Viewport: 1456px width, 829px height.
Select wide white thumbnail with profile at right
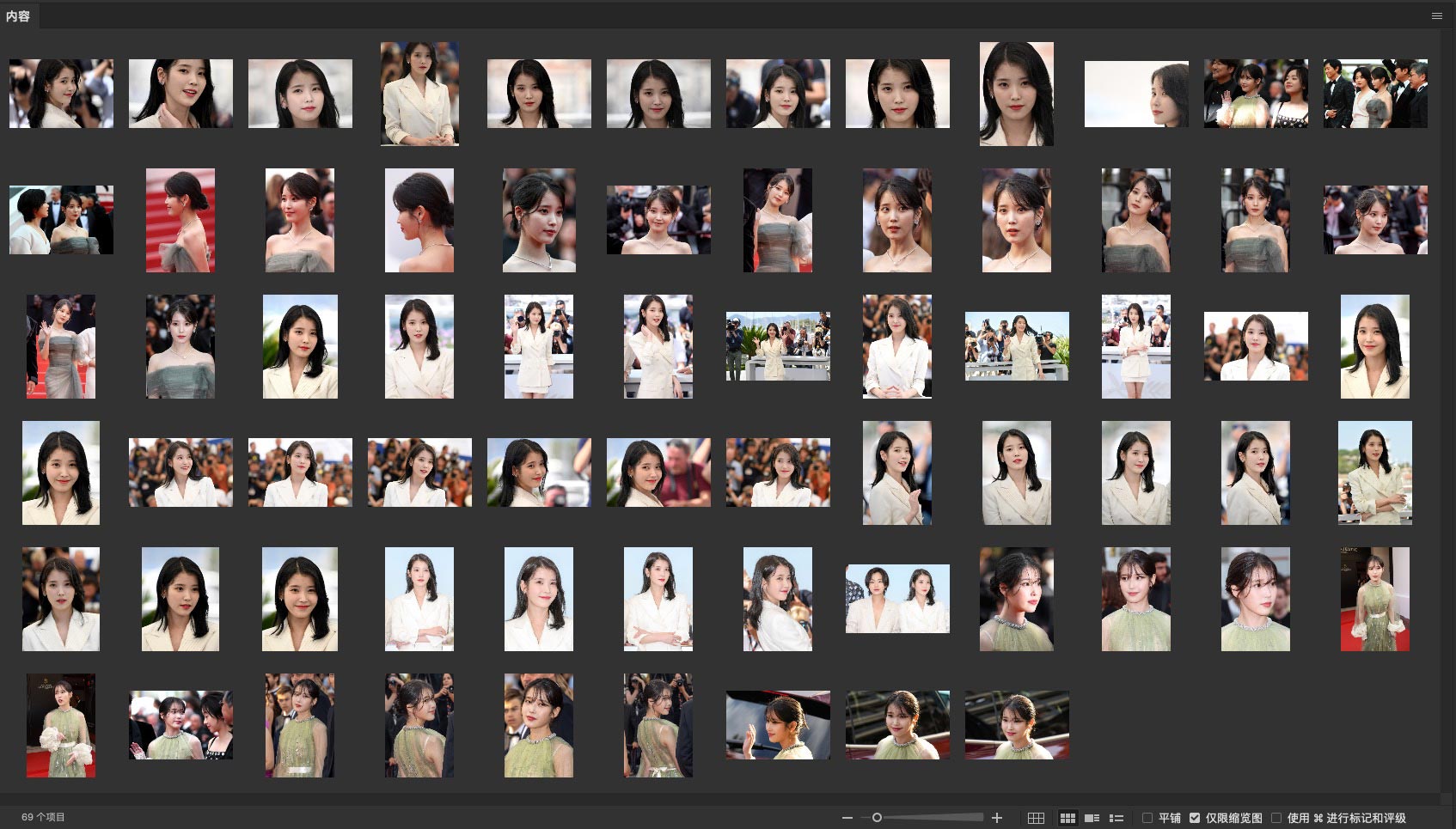coord(1136,94)
